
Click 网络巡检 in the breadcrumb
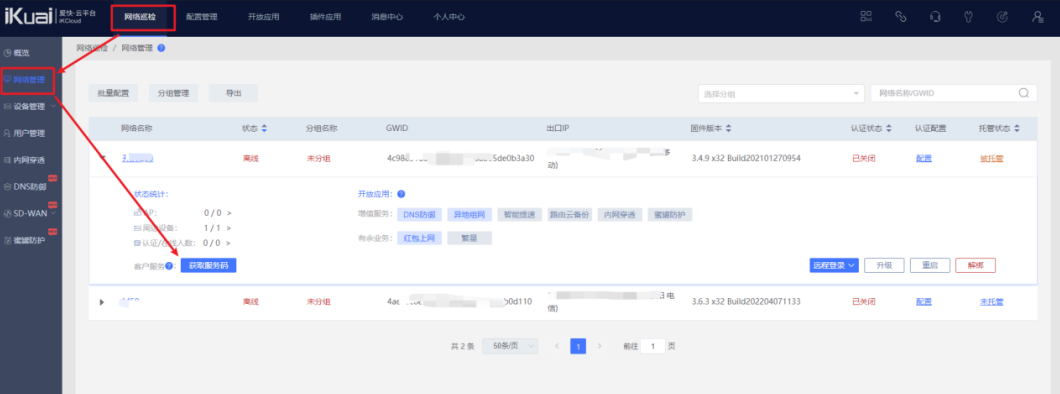click(92, 48)
